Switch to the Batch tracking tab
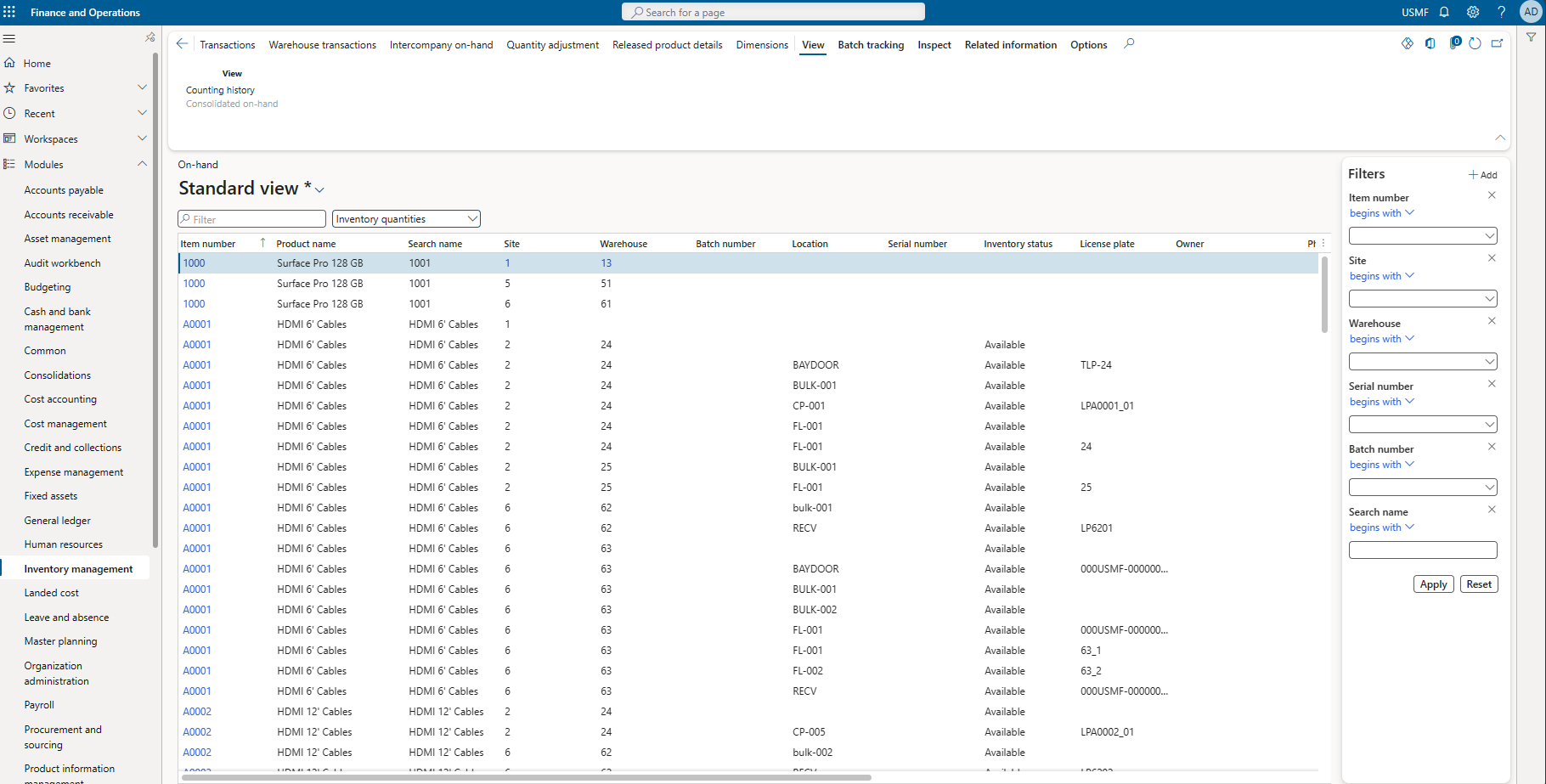 pos(871,44)
